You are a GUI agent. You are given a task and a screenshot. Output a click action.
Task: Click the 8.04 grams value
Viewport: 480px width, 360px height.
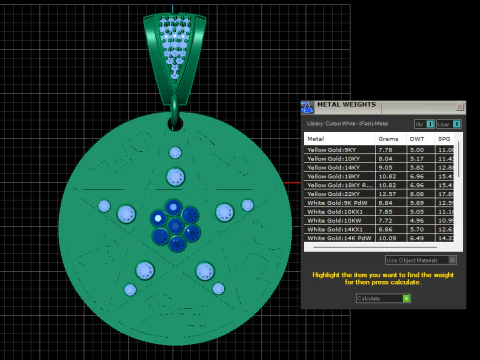(x=385, y=159)
